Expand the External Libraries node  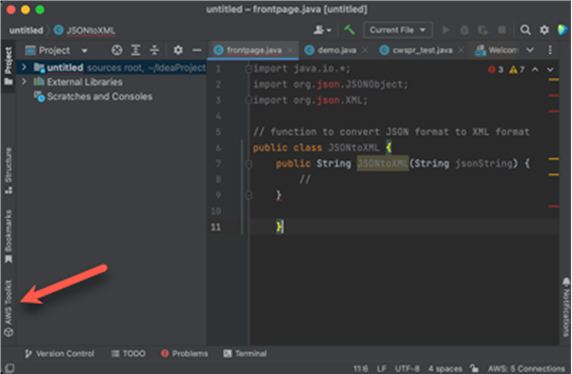(x=24, y=82)
